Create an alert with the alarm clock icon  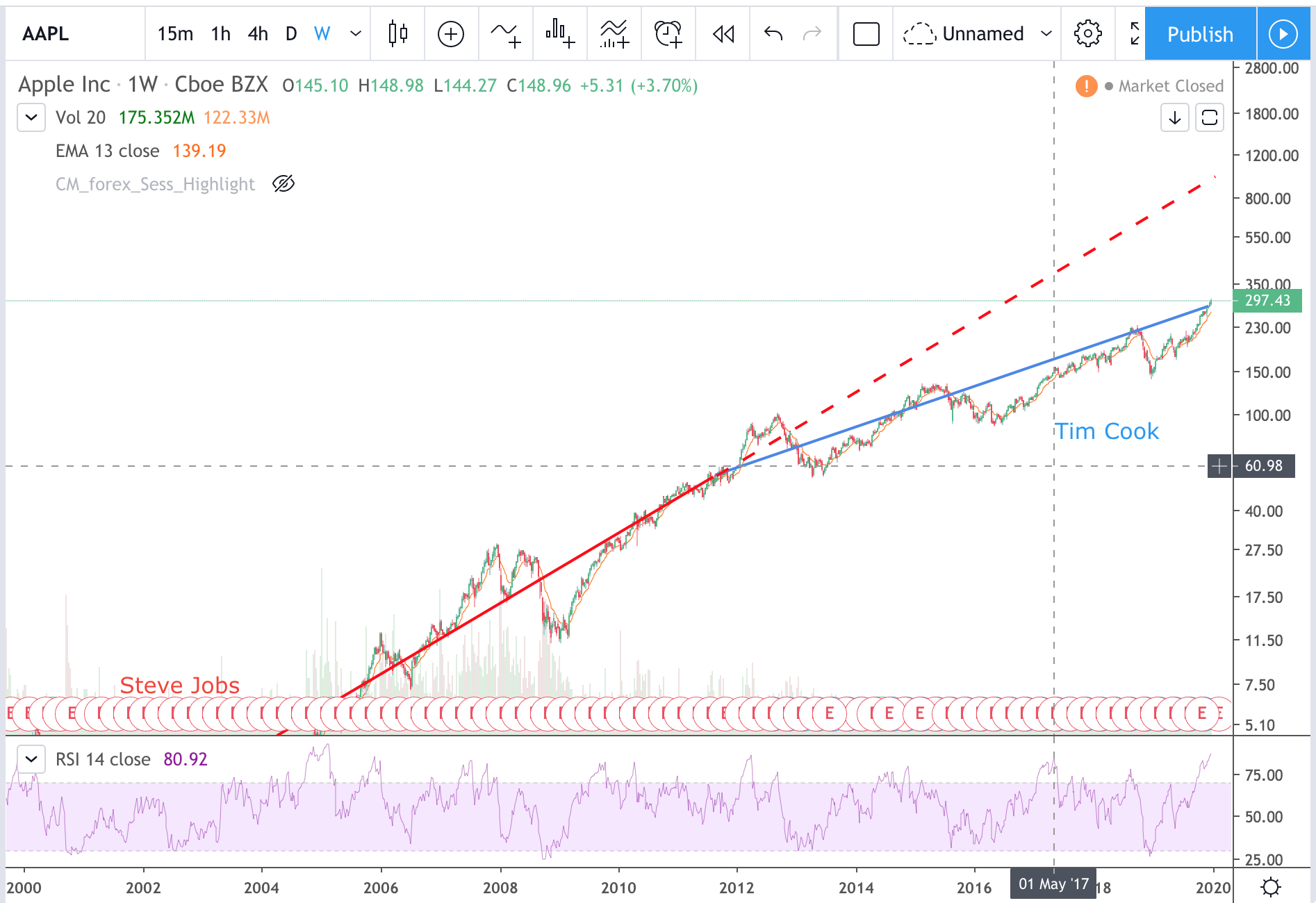[x=668, y=33]
